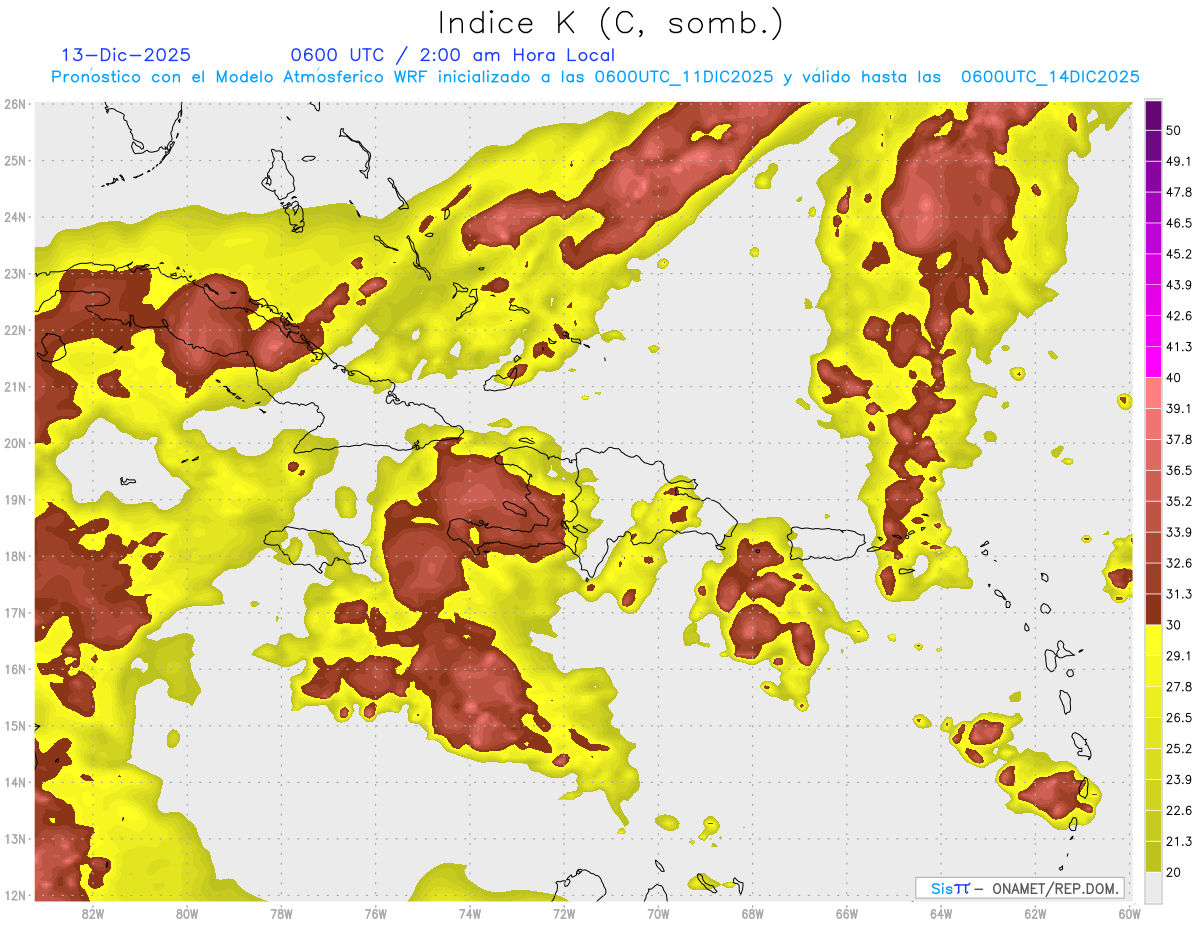
Task: Pick the dark brown band between 30 and 31.3
Action: [1153, 609]
